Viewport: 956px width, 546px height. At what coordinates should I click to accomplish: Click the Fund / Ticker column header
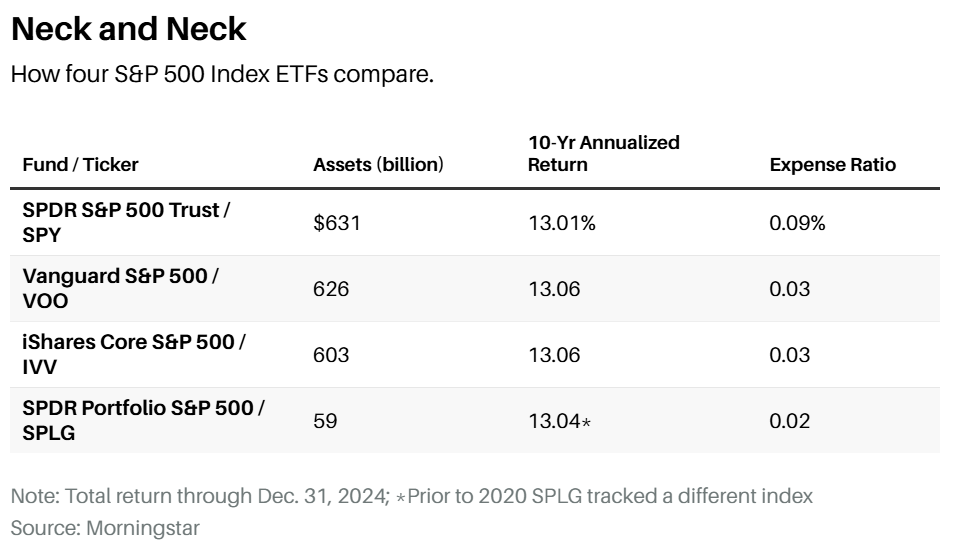click(x=81, y=164)
